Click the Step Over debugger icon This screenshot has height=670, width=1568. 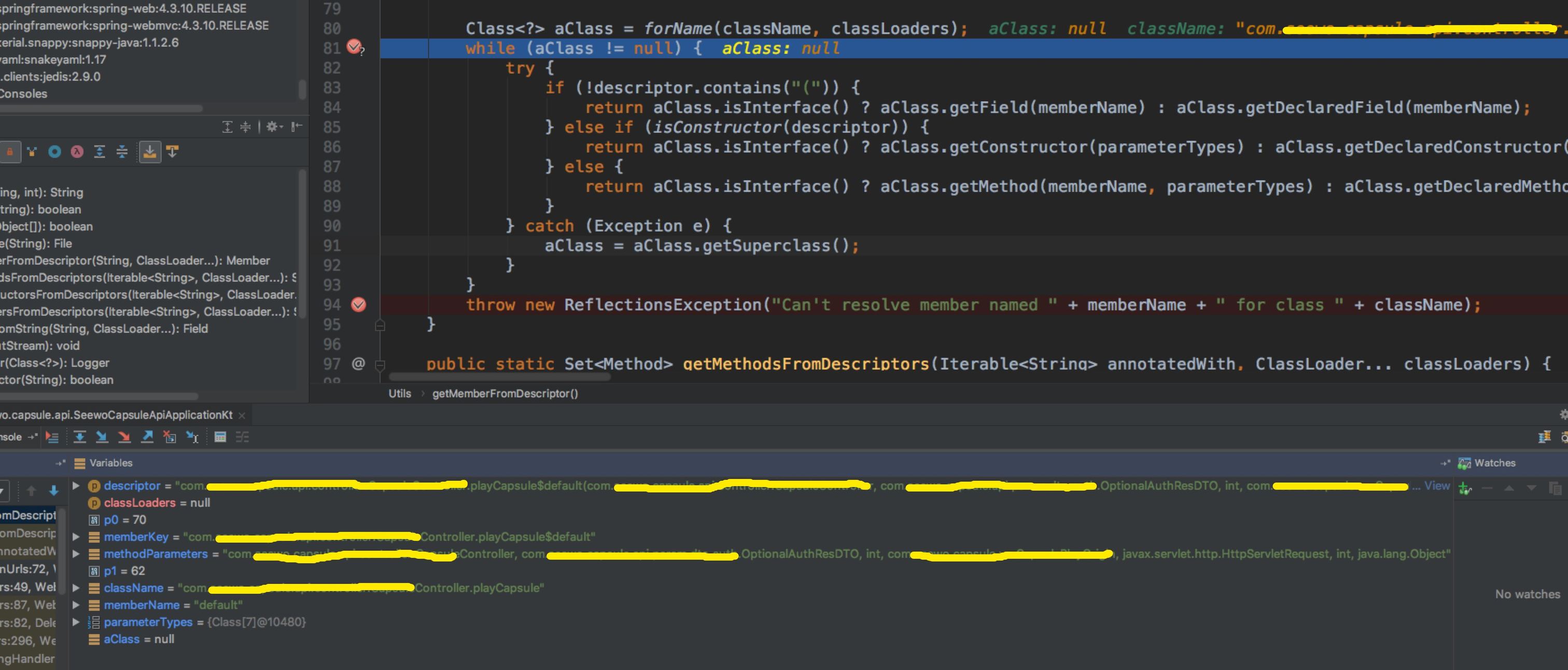pos(79,437)
